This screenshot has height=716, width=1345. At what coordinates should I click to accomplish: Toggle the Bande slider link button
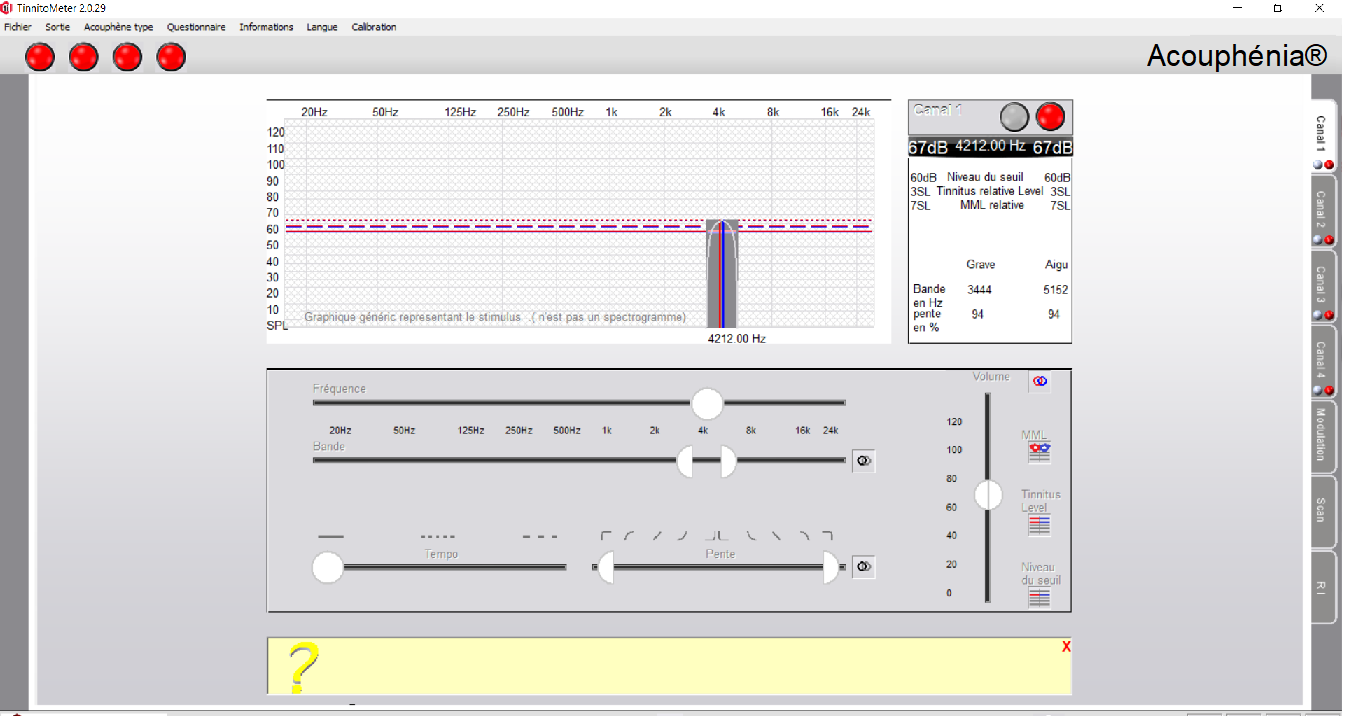pyautogui.click(x=864, y=461)
